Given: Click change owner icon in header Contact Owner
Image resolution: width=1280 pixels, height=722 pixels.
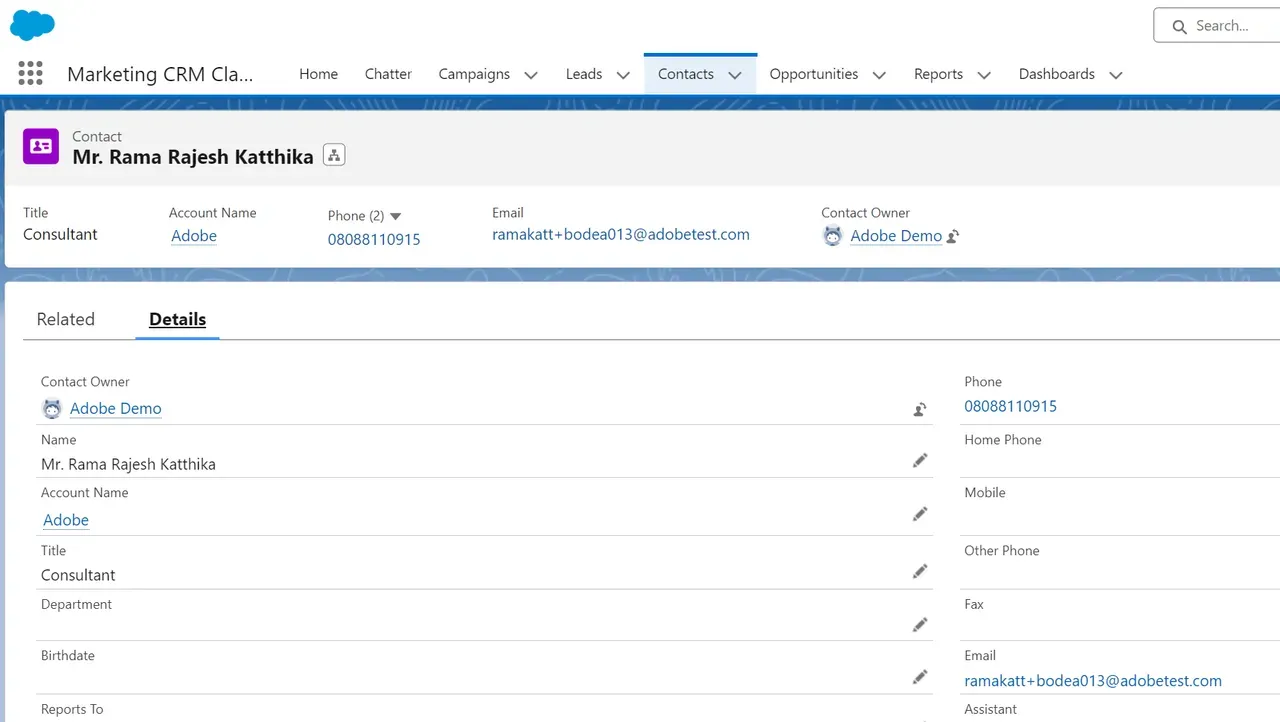Looking at the screenshot, I should [x=953, y=237].
